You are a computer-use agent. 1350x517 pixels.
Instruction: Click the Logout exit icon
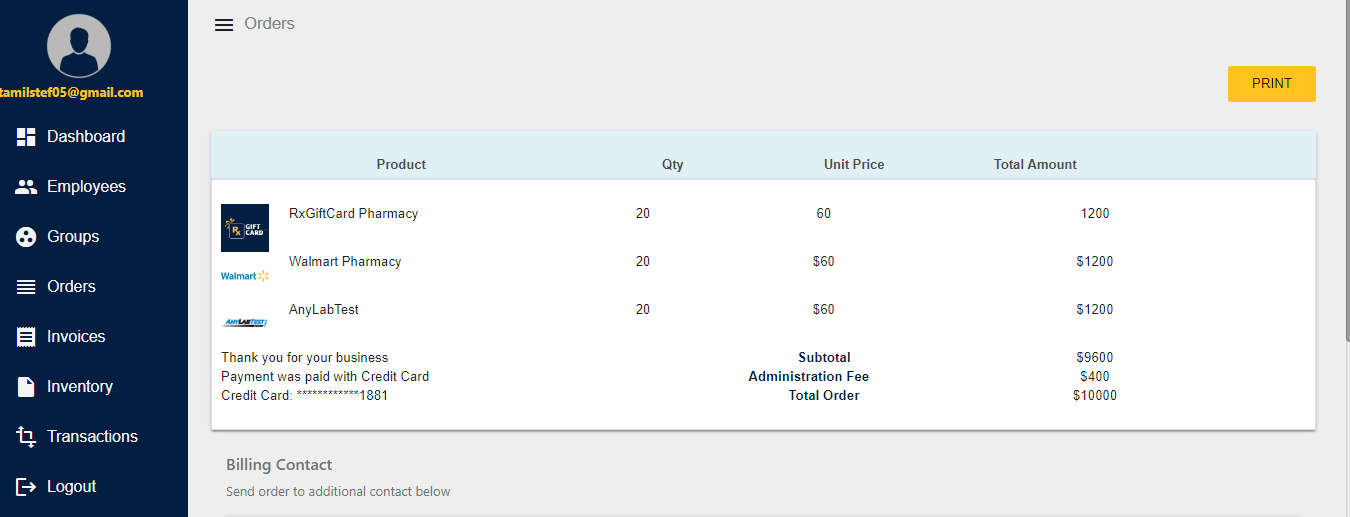[x=26, y=487]
